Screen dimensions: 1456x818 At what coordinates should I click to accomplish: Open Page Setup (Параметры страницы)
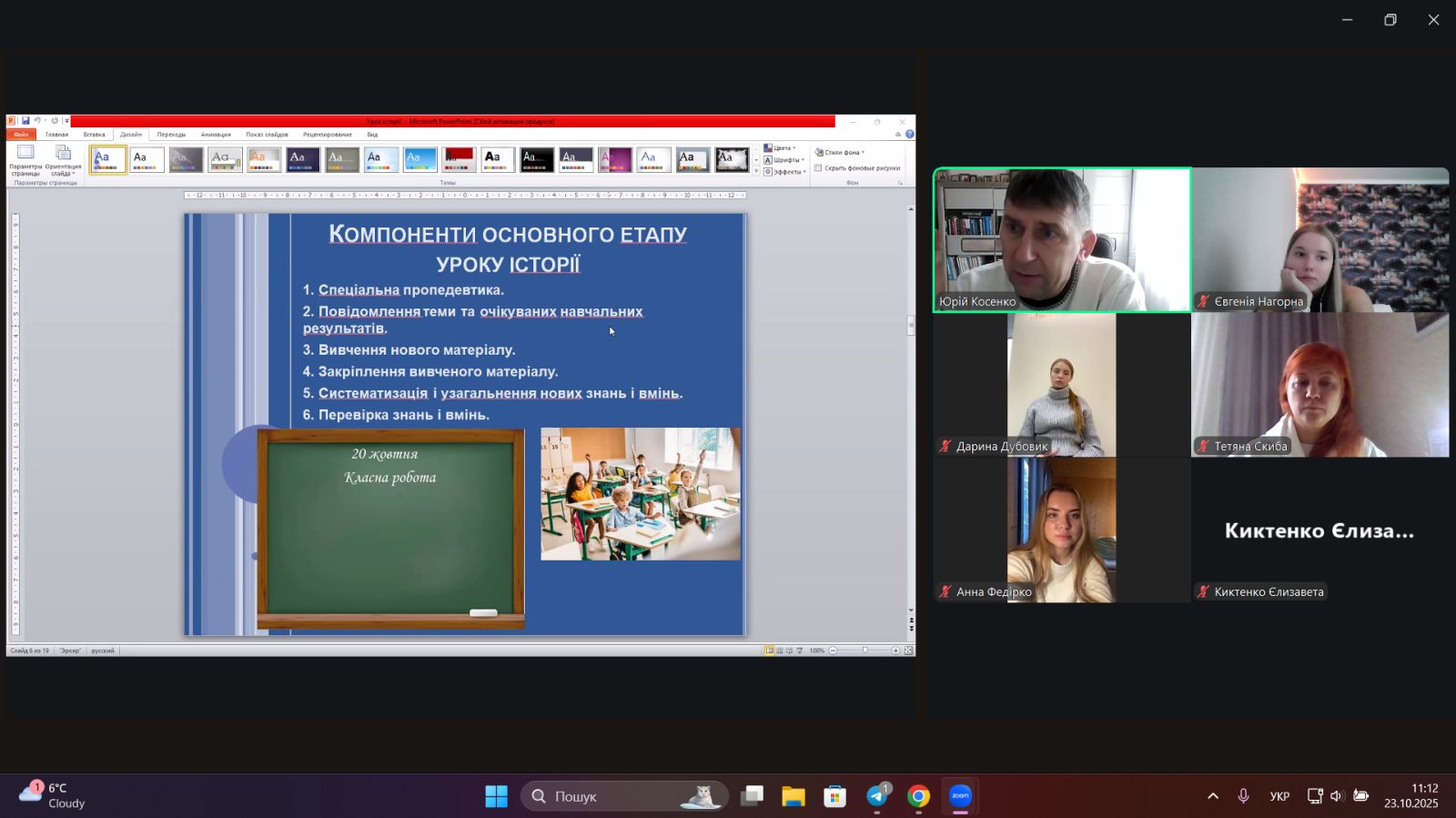(x=25, y=158)
